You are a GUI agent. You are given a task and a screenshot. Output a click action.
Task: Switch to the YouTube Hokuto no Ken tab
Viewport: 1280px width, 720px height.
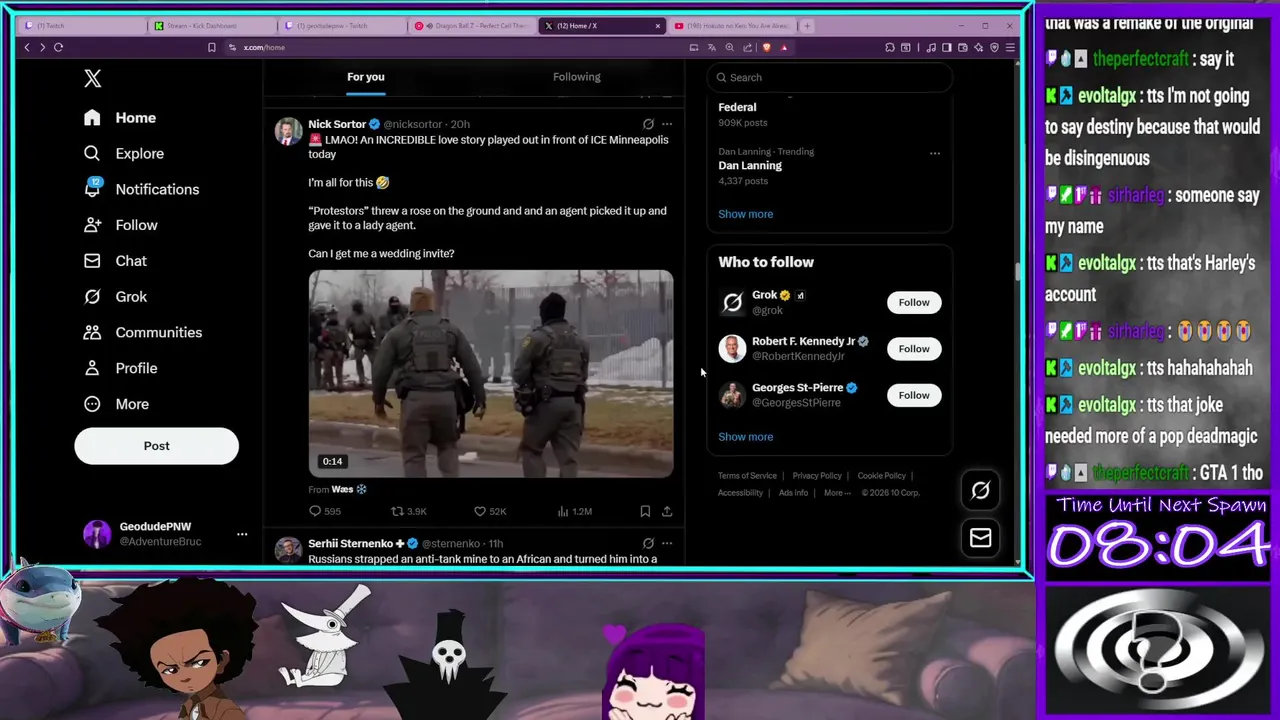(732, 26)
